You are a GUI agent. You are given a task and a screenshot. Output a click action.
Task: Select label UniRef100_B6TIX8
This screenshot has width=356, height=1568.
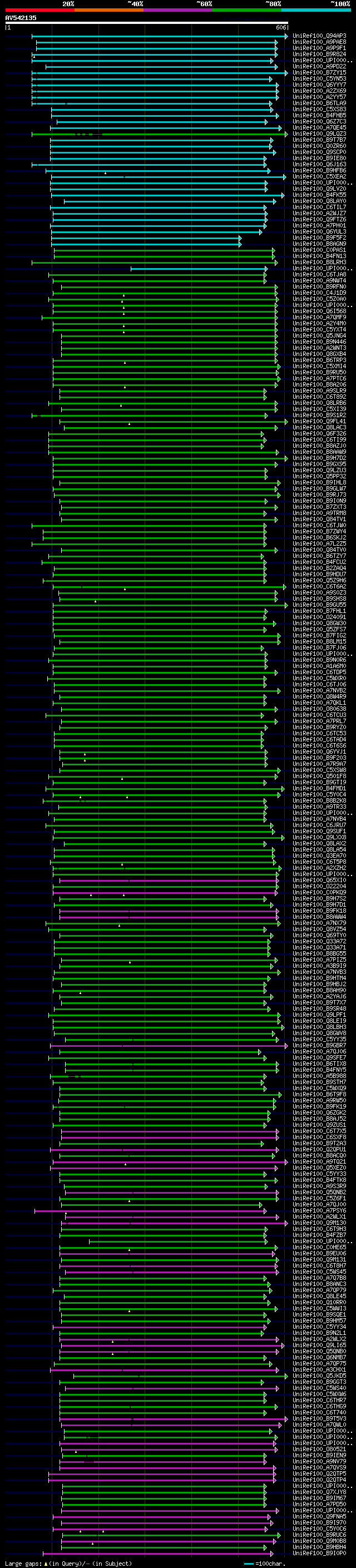point(319,1064)
